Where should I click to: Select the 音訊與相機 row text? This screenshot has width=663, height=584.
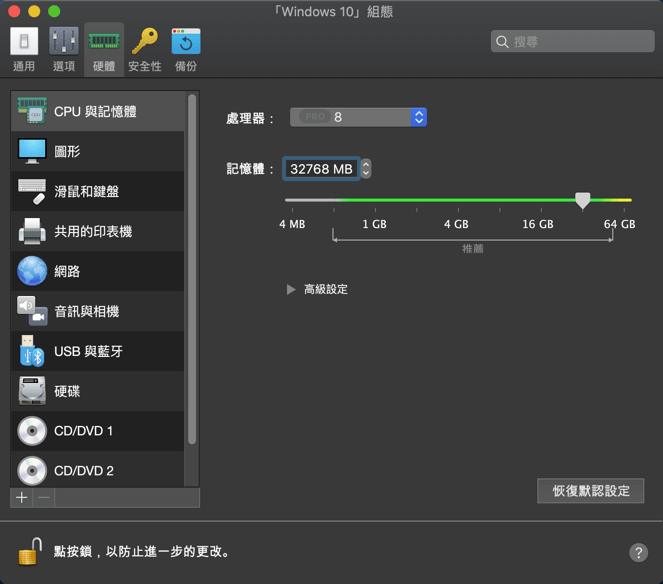click(x=87, y=311)
